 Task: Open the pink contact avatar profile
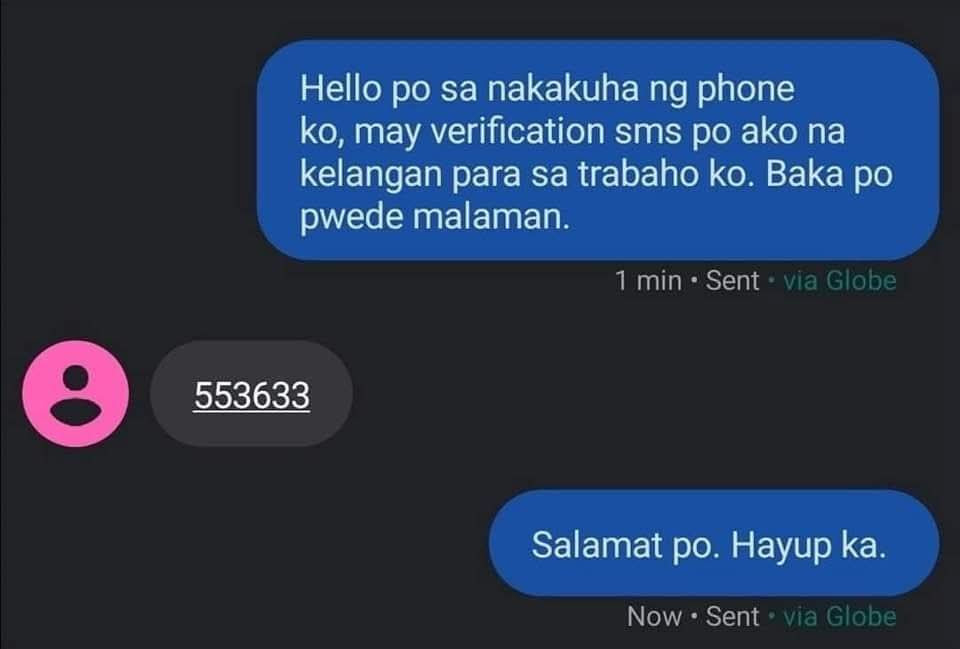click(x=75, y=394)
